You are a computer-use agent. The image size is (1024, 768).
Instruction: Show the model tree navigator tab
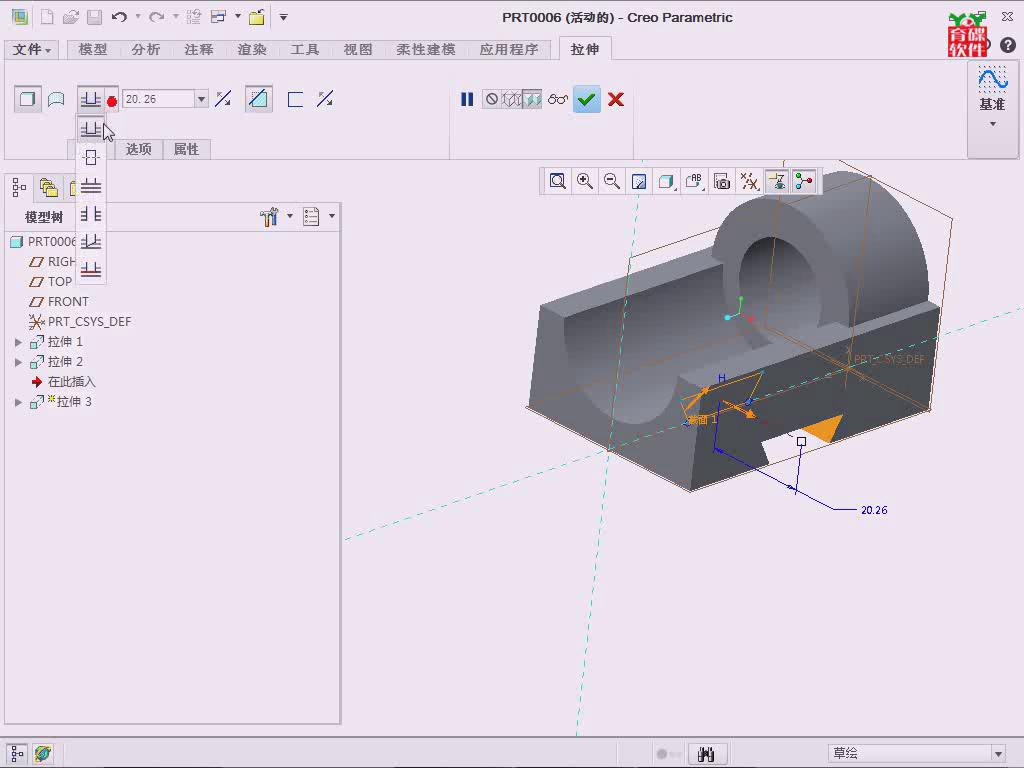[x=19, y=188]
